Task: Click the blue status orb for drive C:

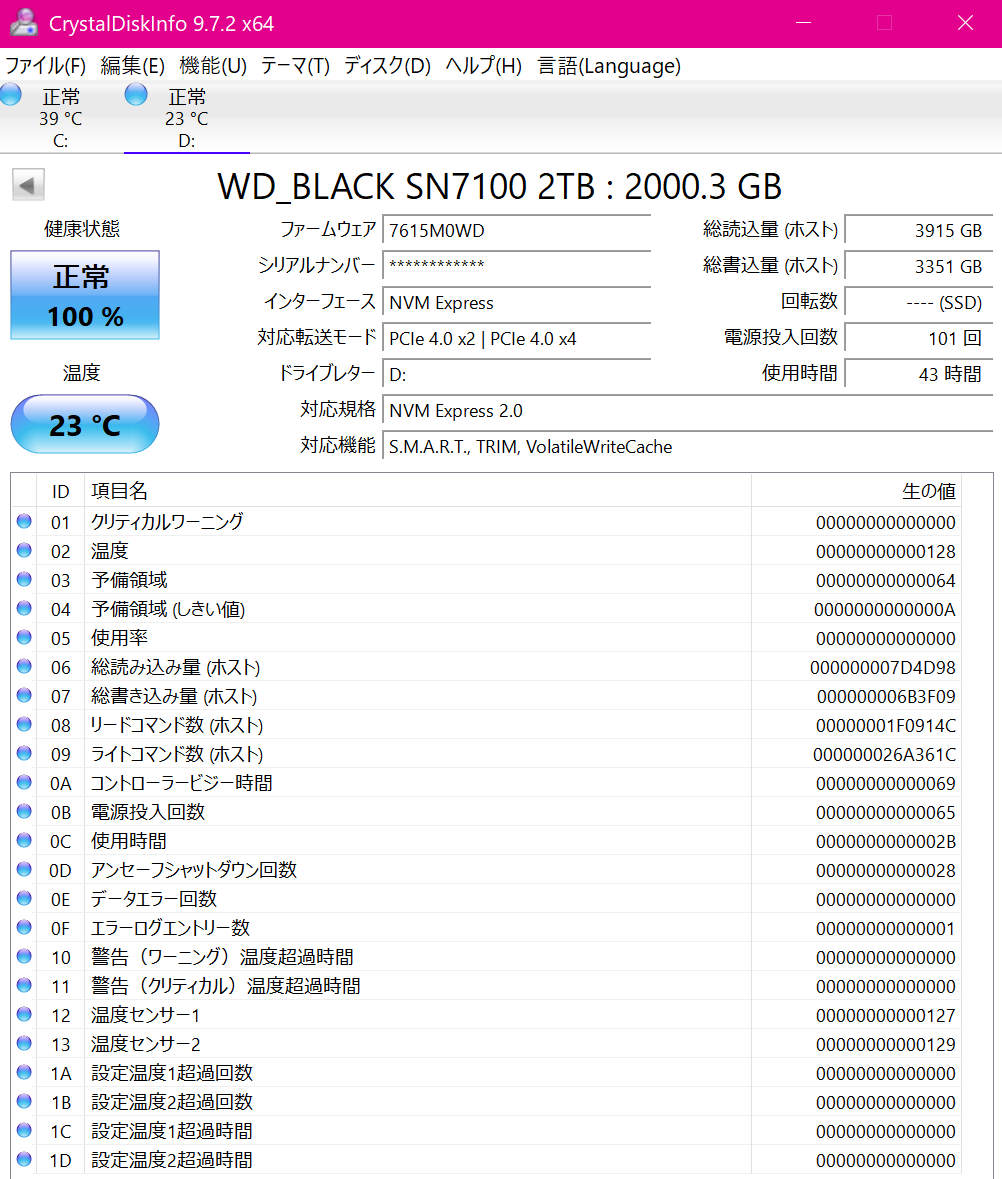Action: click(11, 95)
